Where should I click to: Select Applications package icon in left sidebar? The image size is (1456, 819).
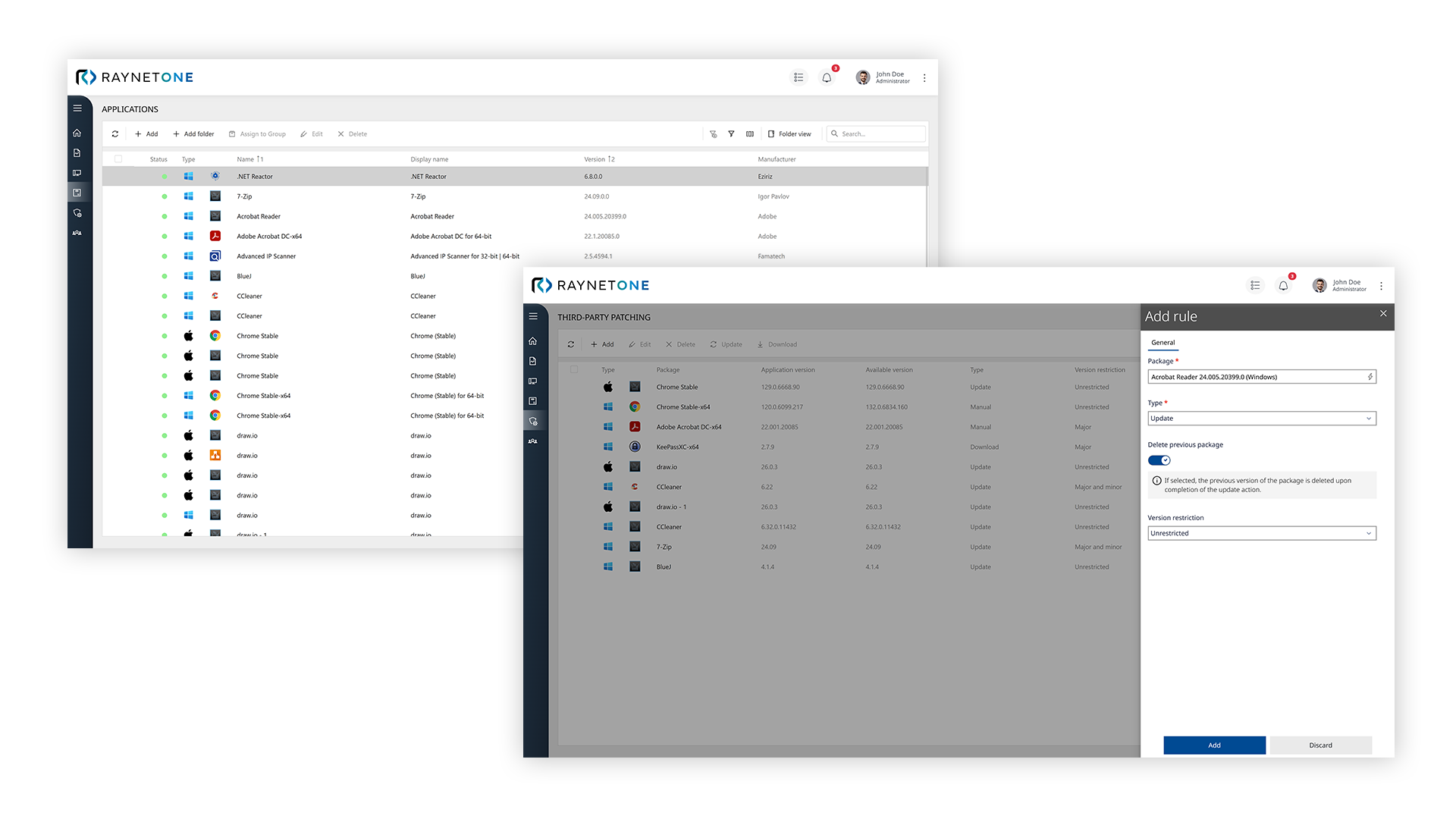(x=77, y=193)
